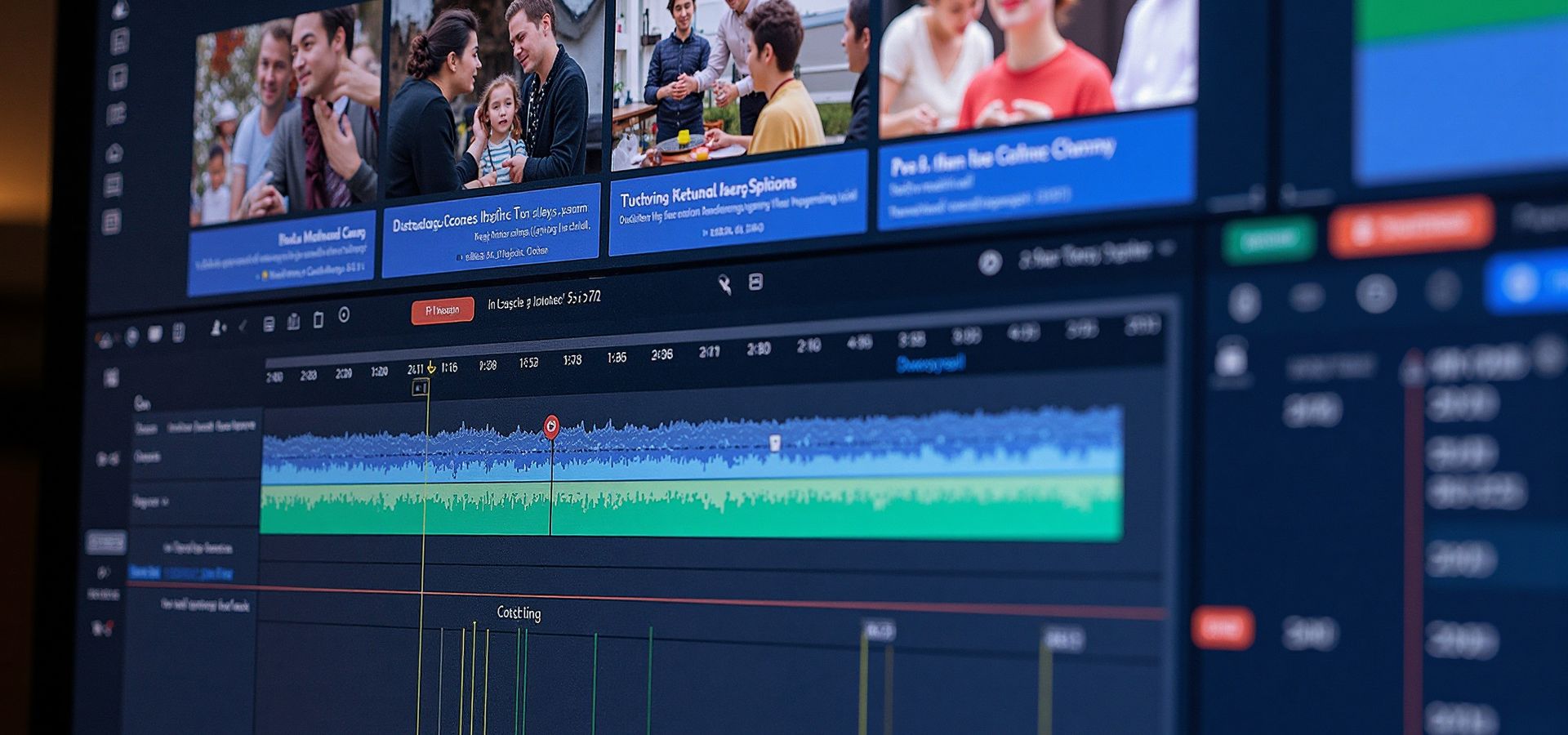Click the red pin marker on the blue waveform
Screen dimensions: 1568x735
pyautogui.click(x=551, y=425)
